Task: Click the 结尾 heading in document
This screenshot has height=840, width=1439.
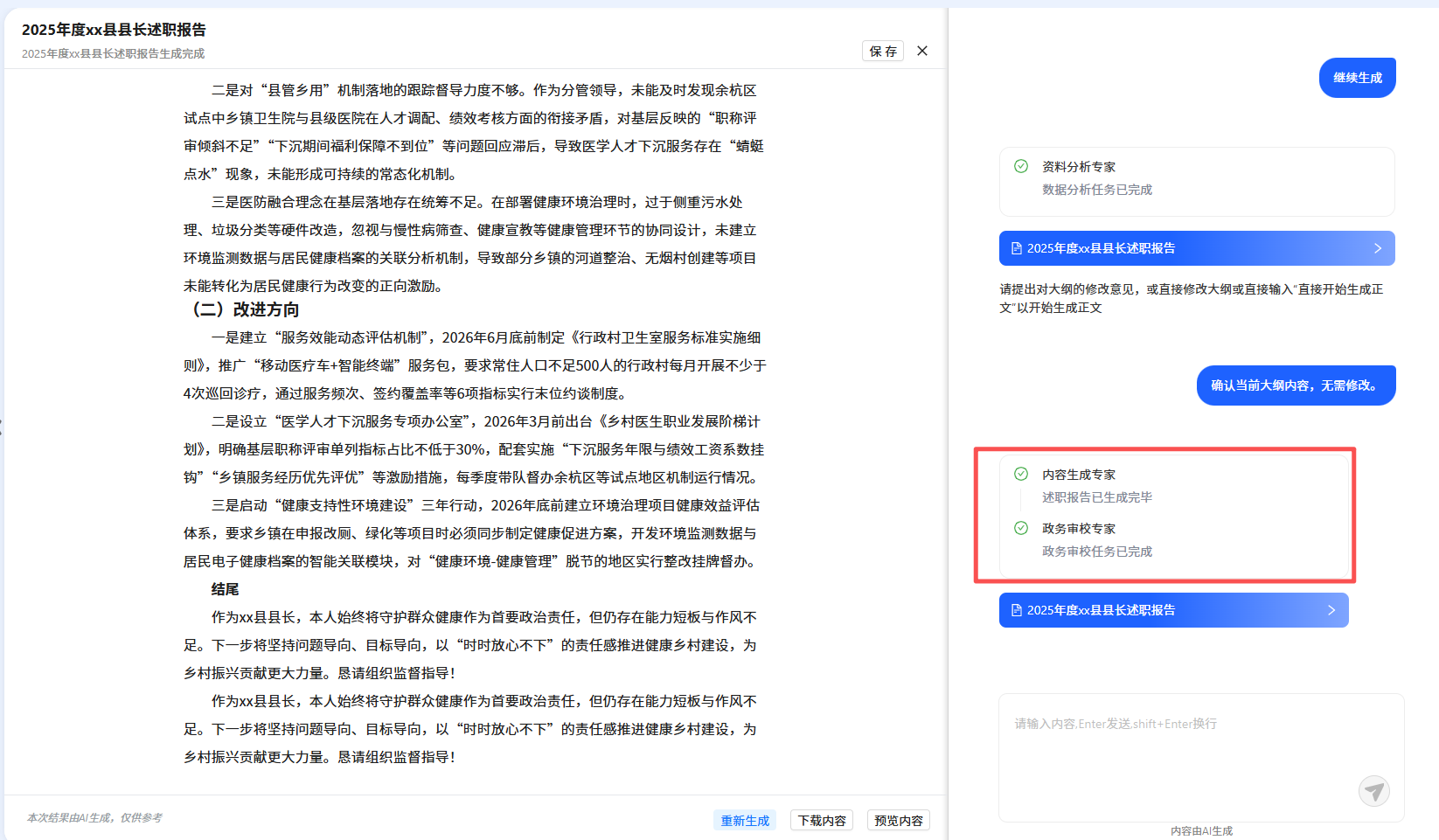Action: tap(225, 589)
